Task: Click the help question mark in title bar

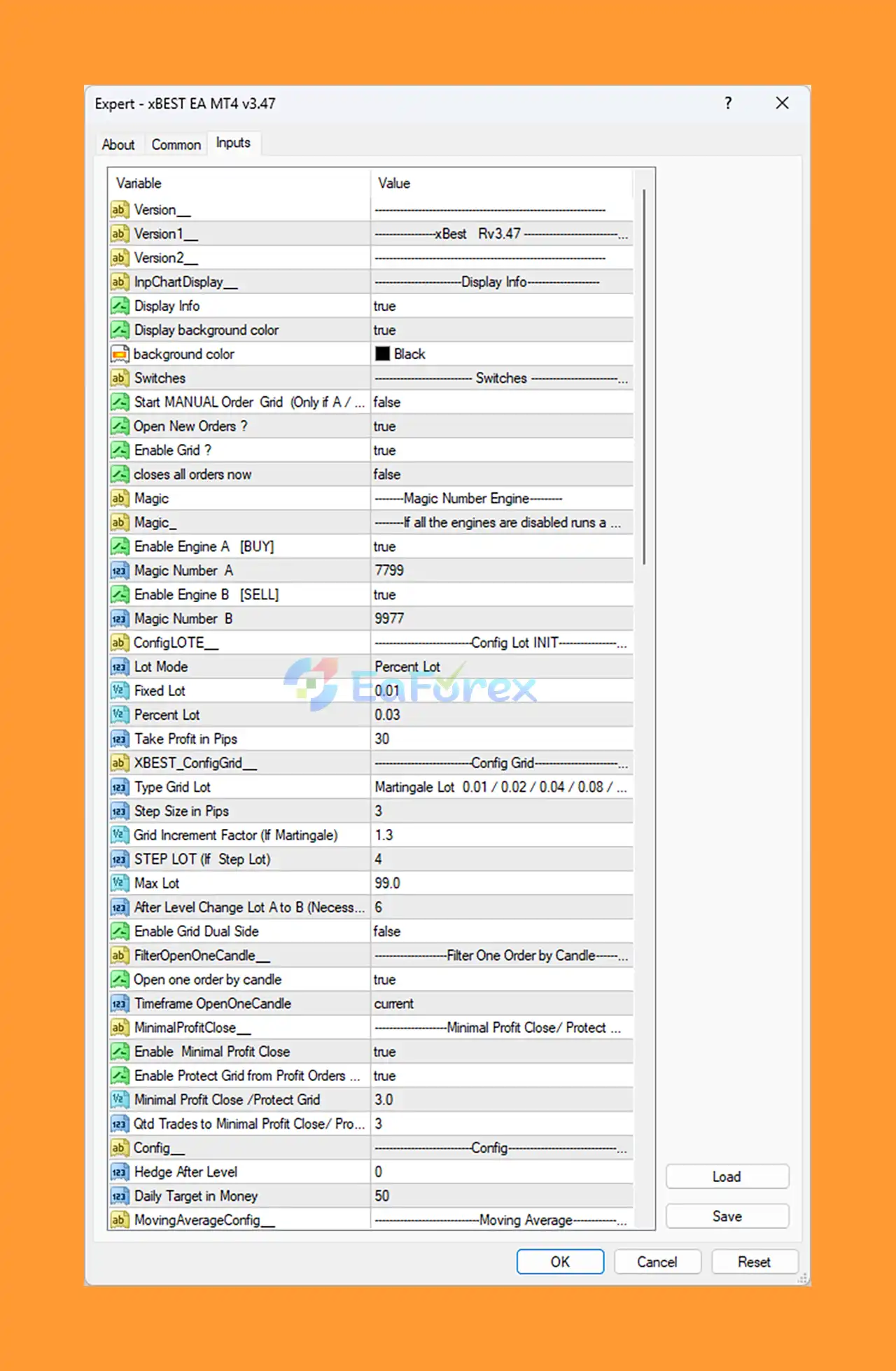Action: click(728, 104)
